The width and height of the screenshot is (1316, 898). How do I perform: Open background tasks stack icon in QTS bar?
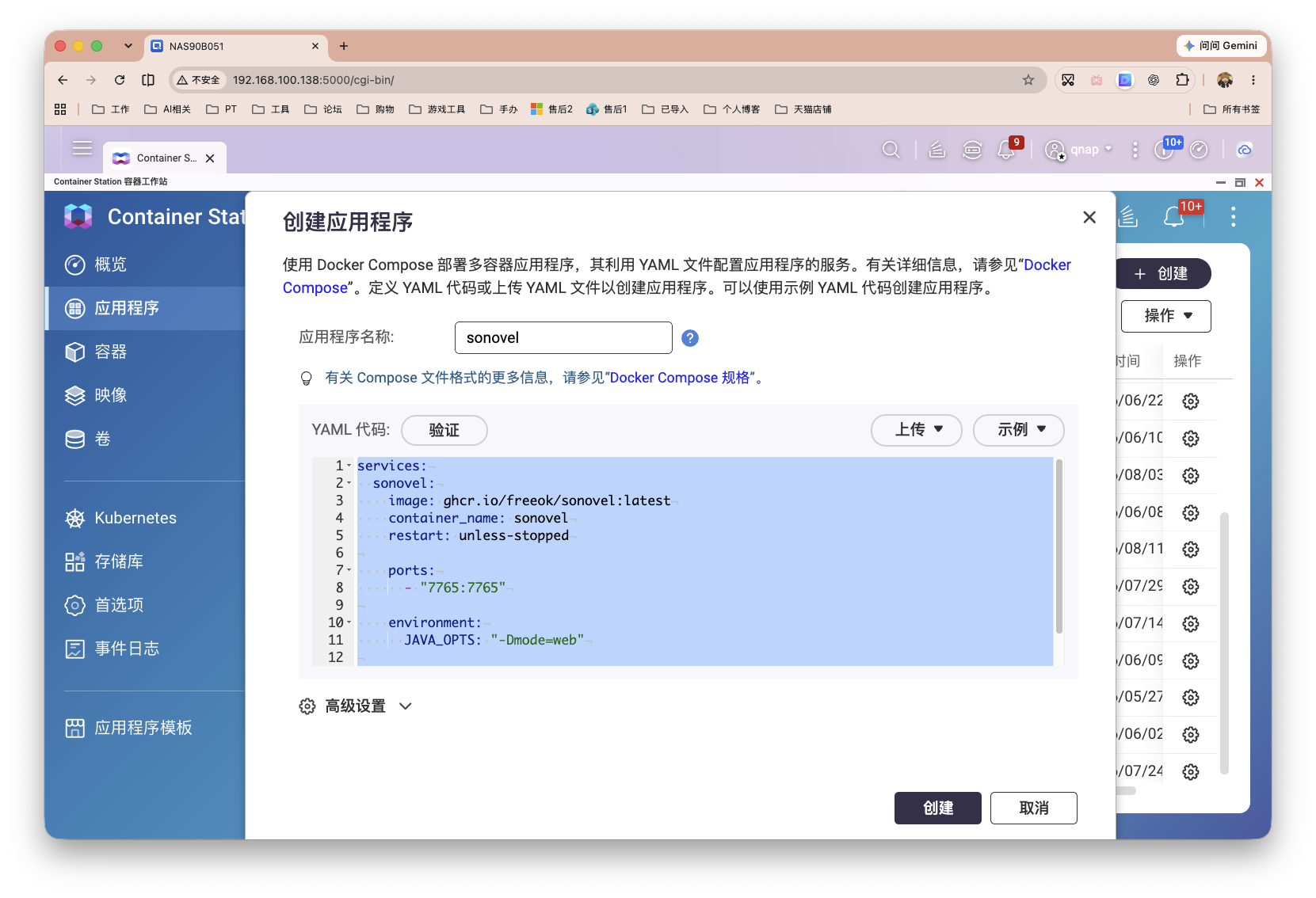pyautogui.click(x=936, y=150)
